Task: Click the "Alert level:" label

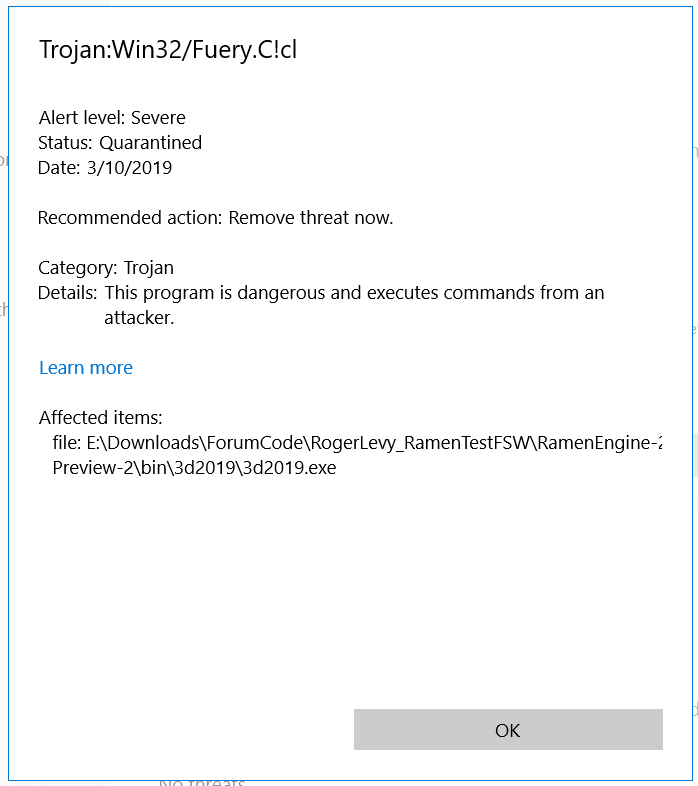Action: 82,118
